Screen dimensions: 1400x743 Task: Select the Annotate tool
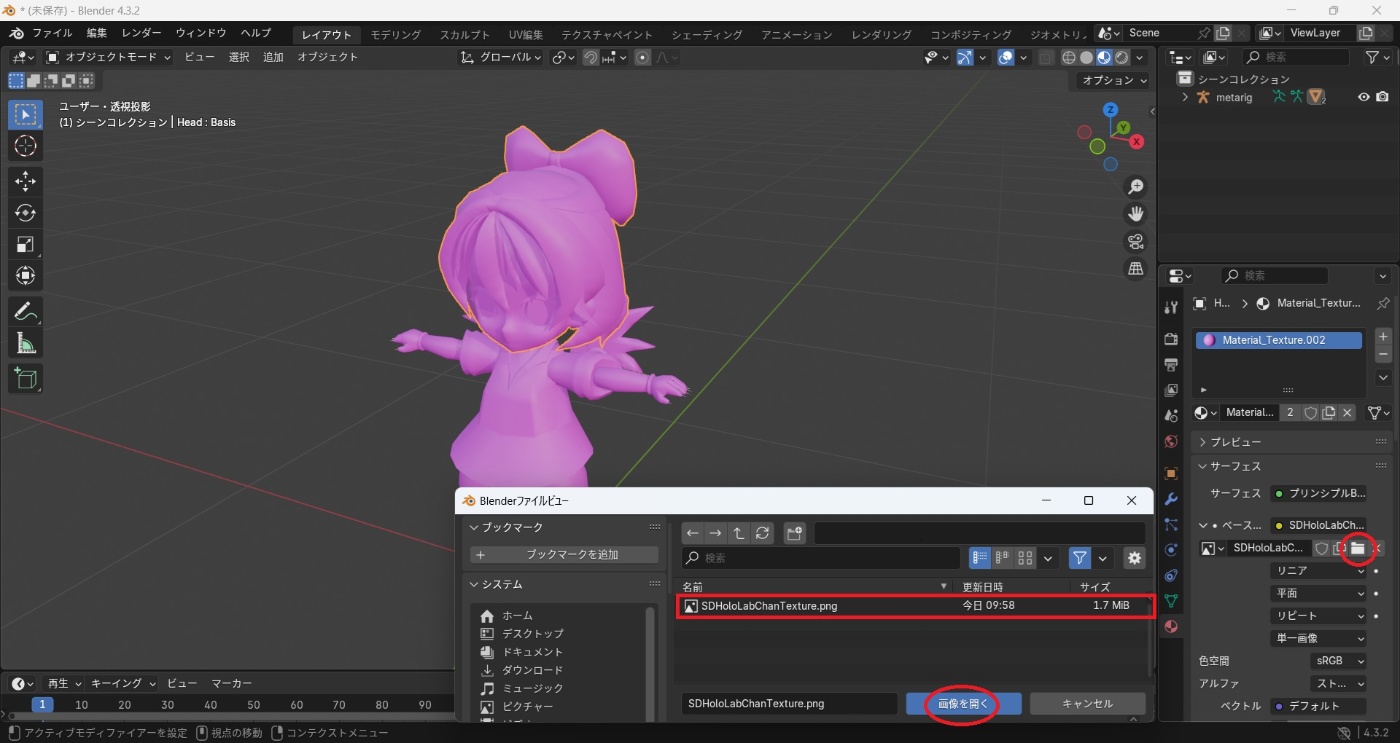26,312
